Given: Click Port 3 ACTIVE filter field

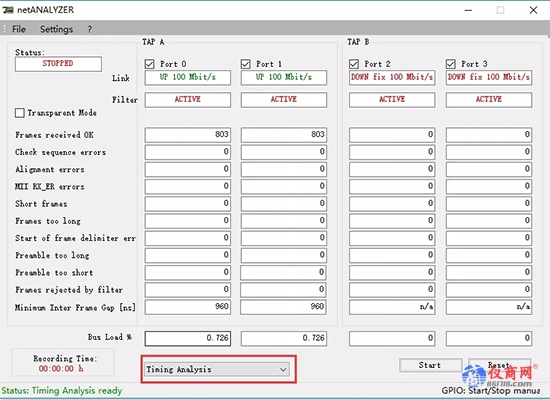Looking at the screenshot, I should 489,100.
